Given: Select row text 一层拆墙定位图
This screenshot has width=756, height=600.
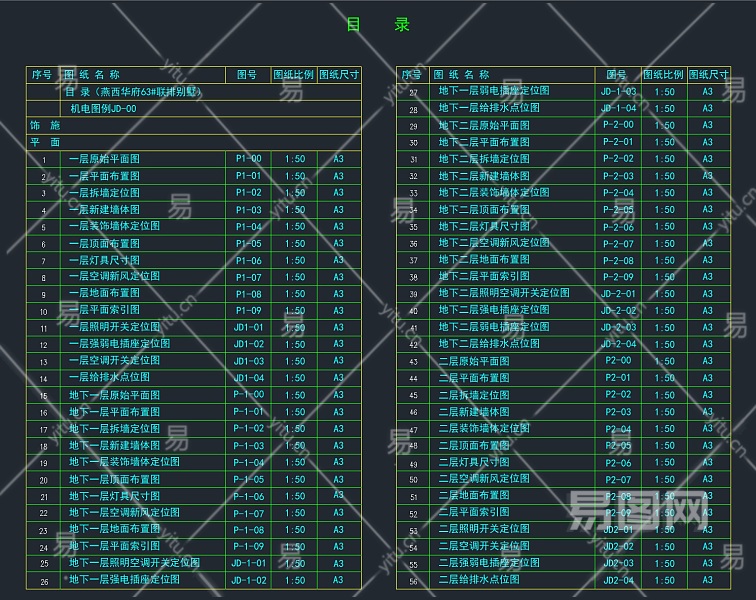Looking at the screenshot, I should pos(104,193).
